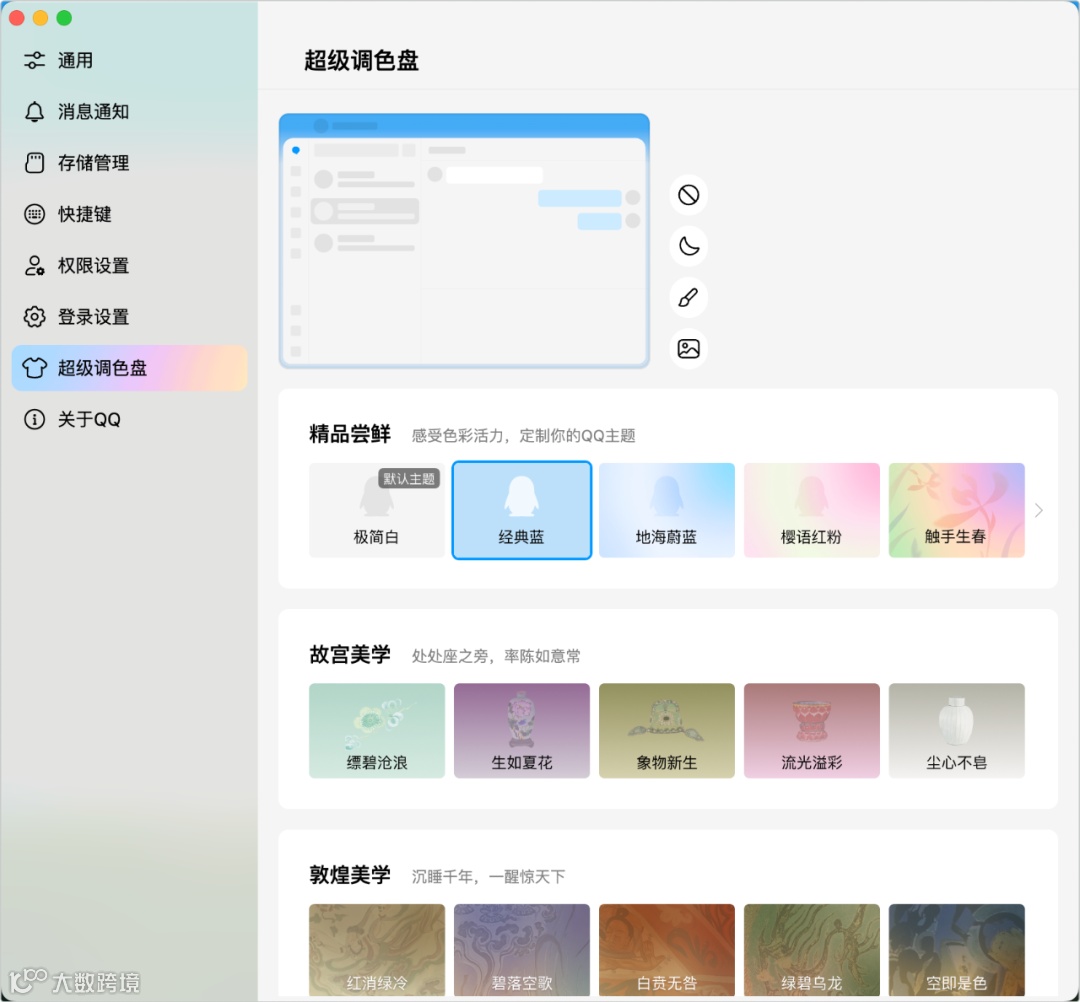The width and height of the screenshot is (1080, 1002).
Task: Choose the 樱语红粉 theme
Action: click(811, 510)
